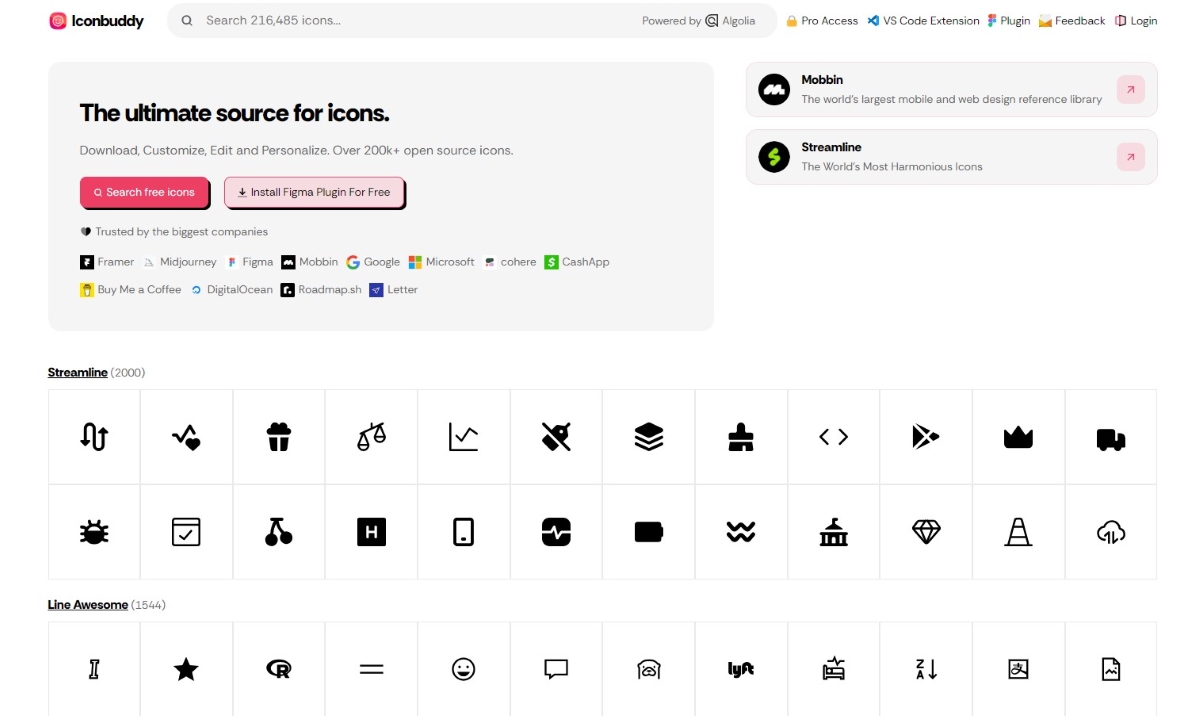Open VS Code Extension link
1200x716 pixels.
(x=923, y=20)
